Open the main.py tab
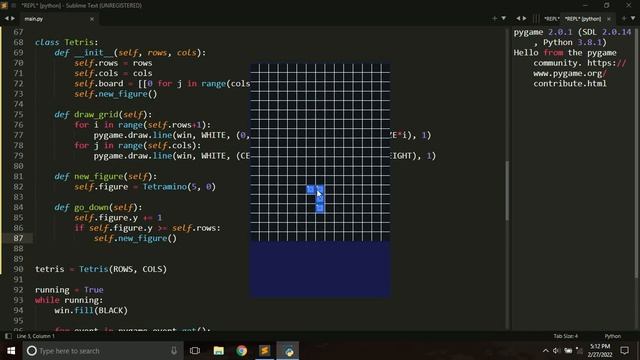The height and width of the screenshot is (360, 640). tap(34, 19)
